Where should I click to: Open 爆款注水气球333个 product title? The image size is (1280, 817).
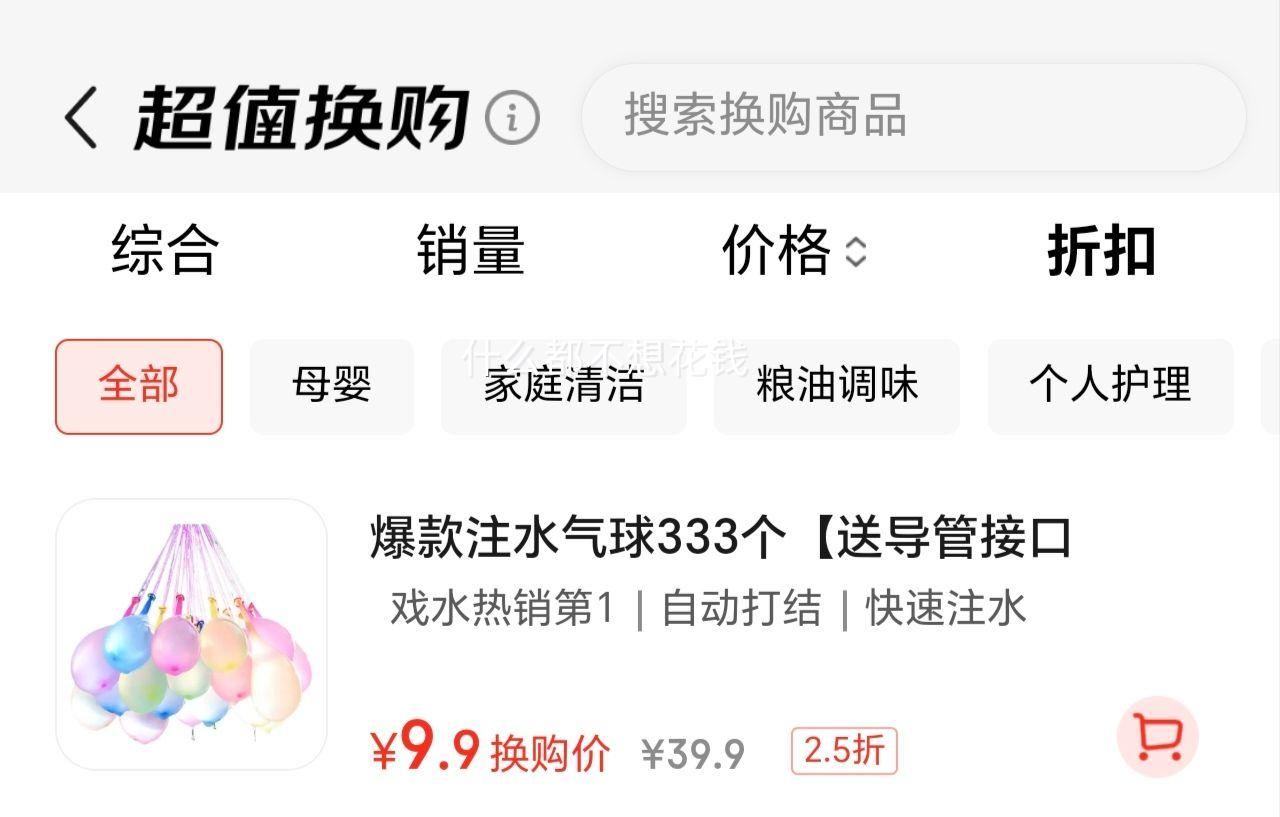pyautogui.click(x=720, y=540)
